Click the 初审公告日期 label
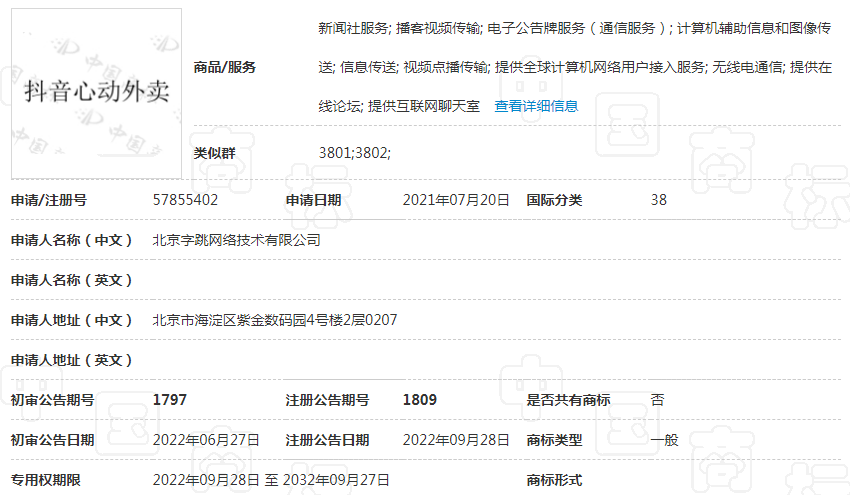 53,440
